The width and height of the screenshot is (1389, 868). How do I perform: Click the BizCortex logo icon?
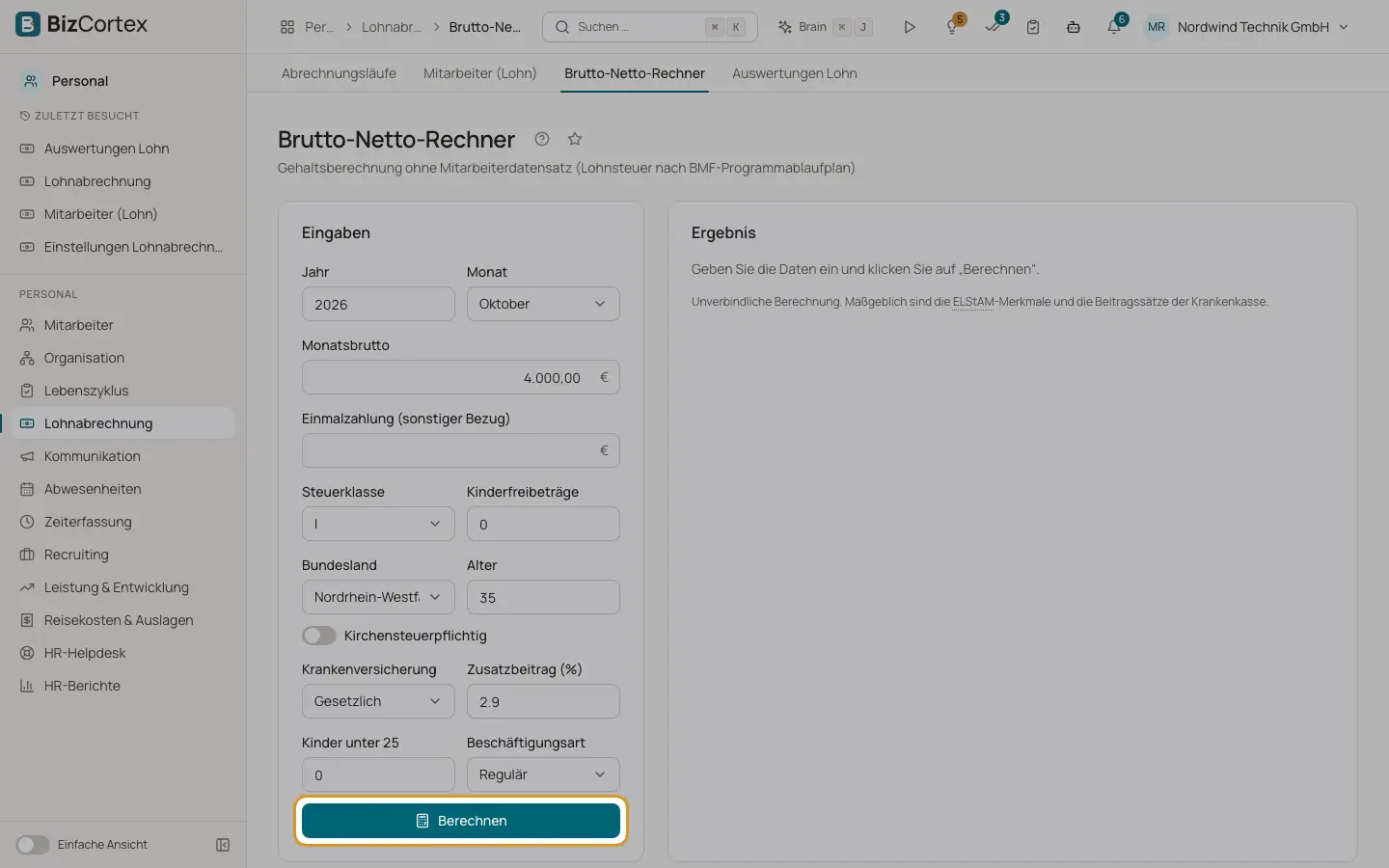[x=28, y=24]
